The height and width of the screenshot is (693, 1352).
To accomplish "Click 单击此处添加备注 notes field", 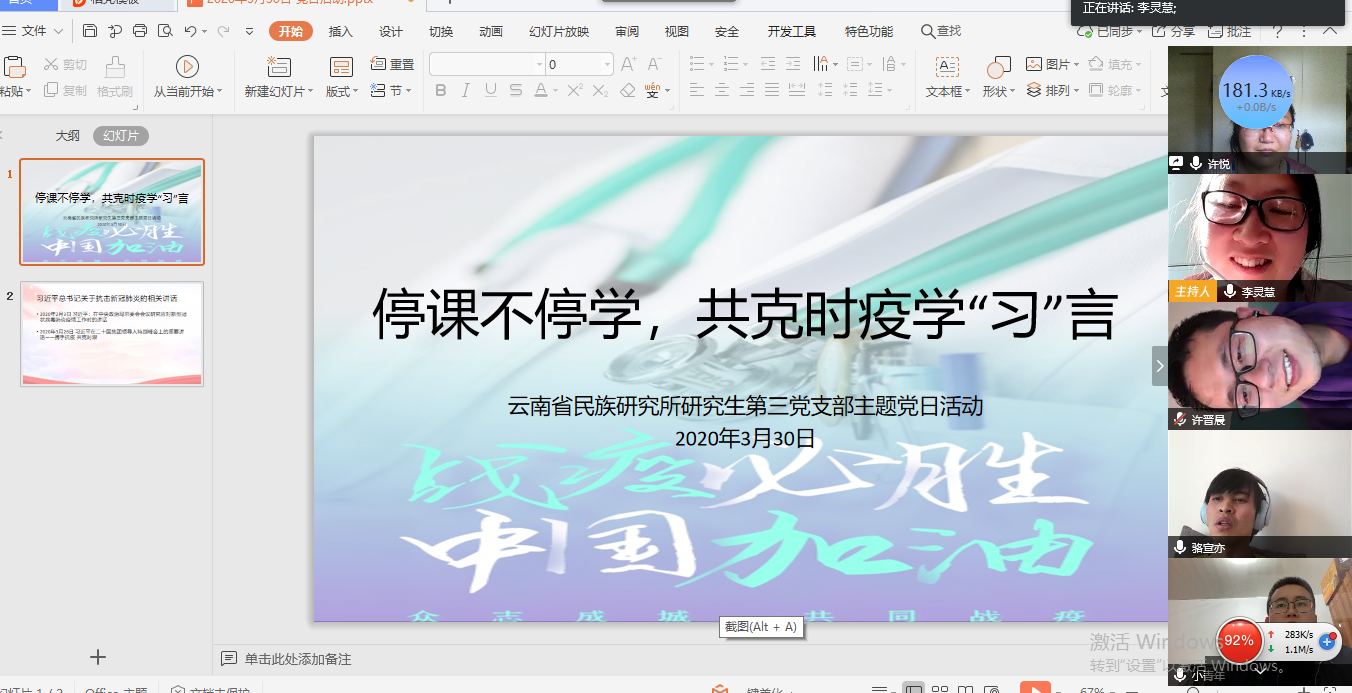I will tap(298, 659).
